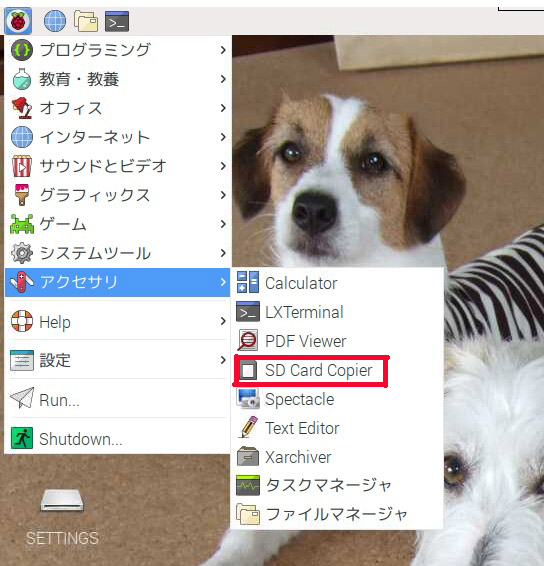Image resolution: width=544 pixels, height=566 pixels.
Task: Launch the web browser globe icon in taskbar
Action: (55, 21)
